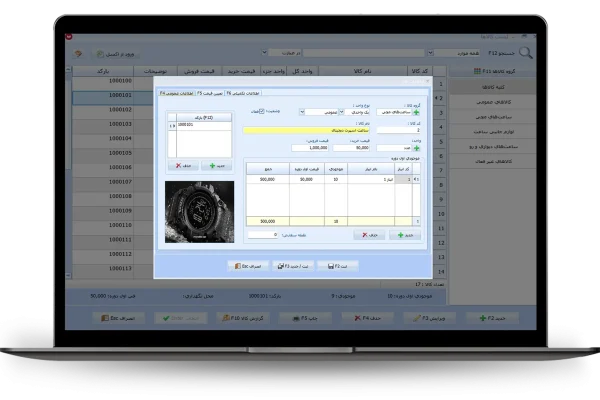Click the yellow goods name field
Viewport: 600px width, 400px height.
(306, 131)
